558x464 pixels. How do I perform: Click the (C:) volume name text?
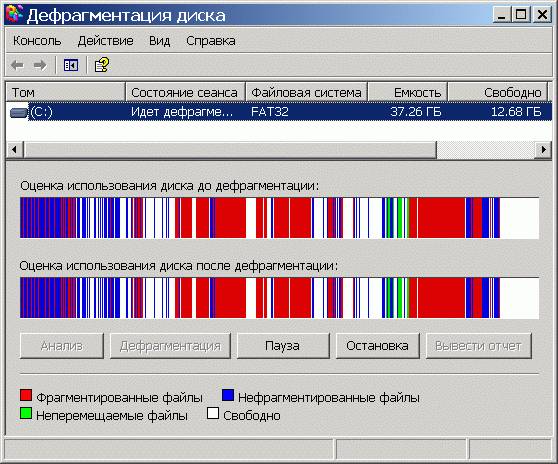pos(41,112)
